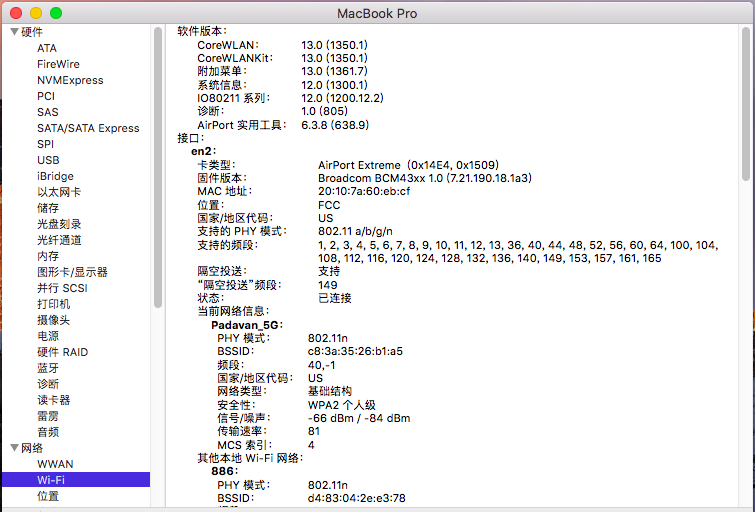Open 光纤通道 in the sidebar
The height and width of the screenshot is (512, 755).
[59, 240]
